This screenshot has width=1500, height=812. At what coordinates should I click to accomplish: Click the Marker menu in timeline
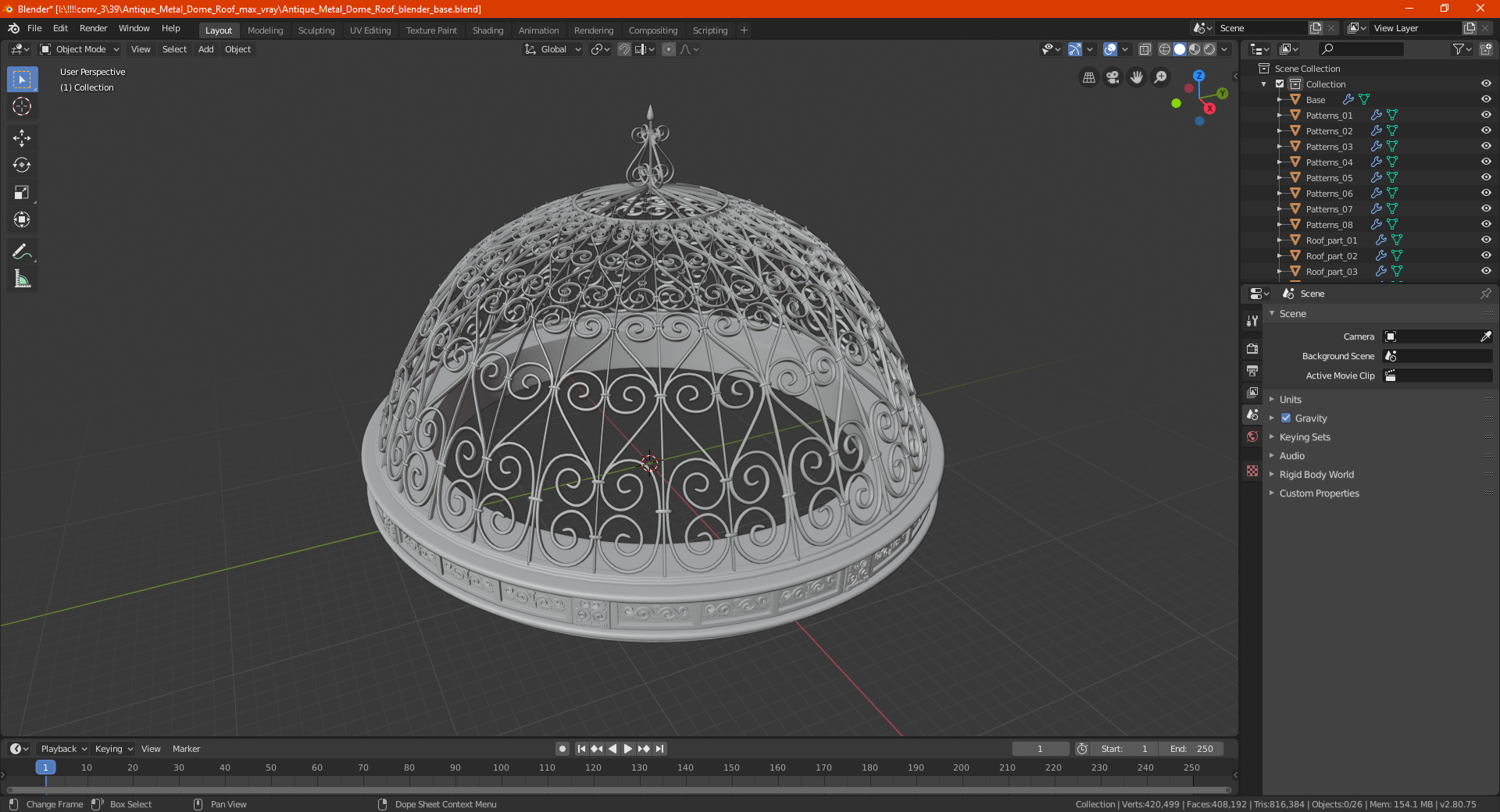point(186,749)
